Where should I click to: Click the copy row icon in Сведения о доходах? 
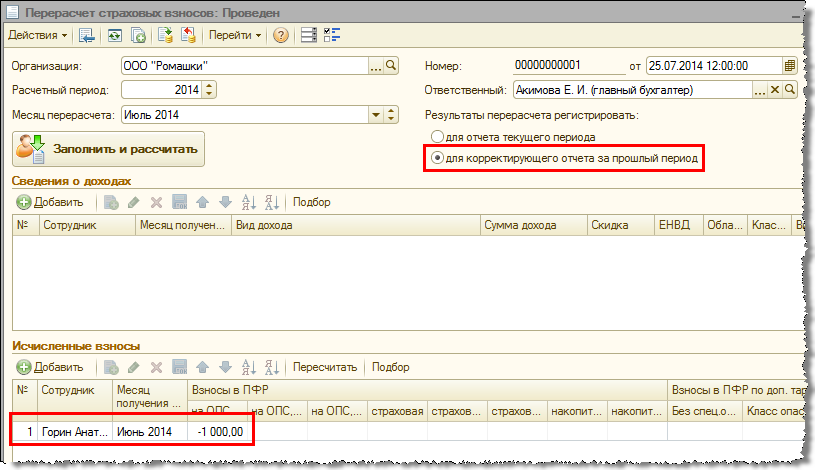point(111,202)
